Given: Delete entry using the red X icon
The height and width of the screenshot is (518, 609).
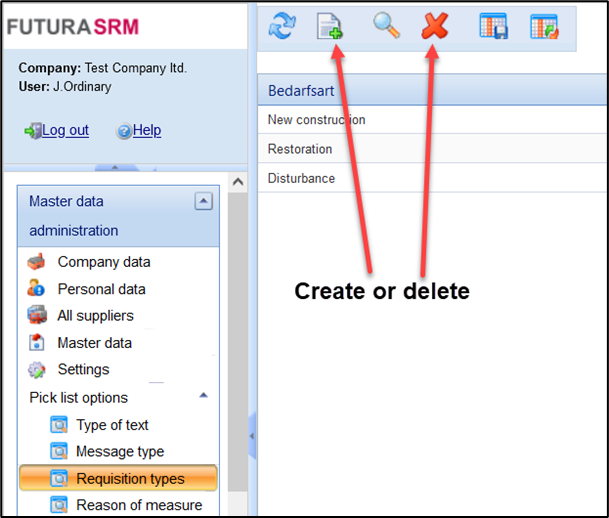Looking at the screenshot, I should point(435,27).
